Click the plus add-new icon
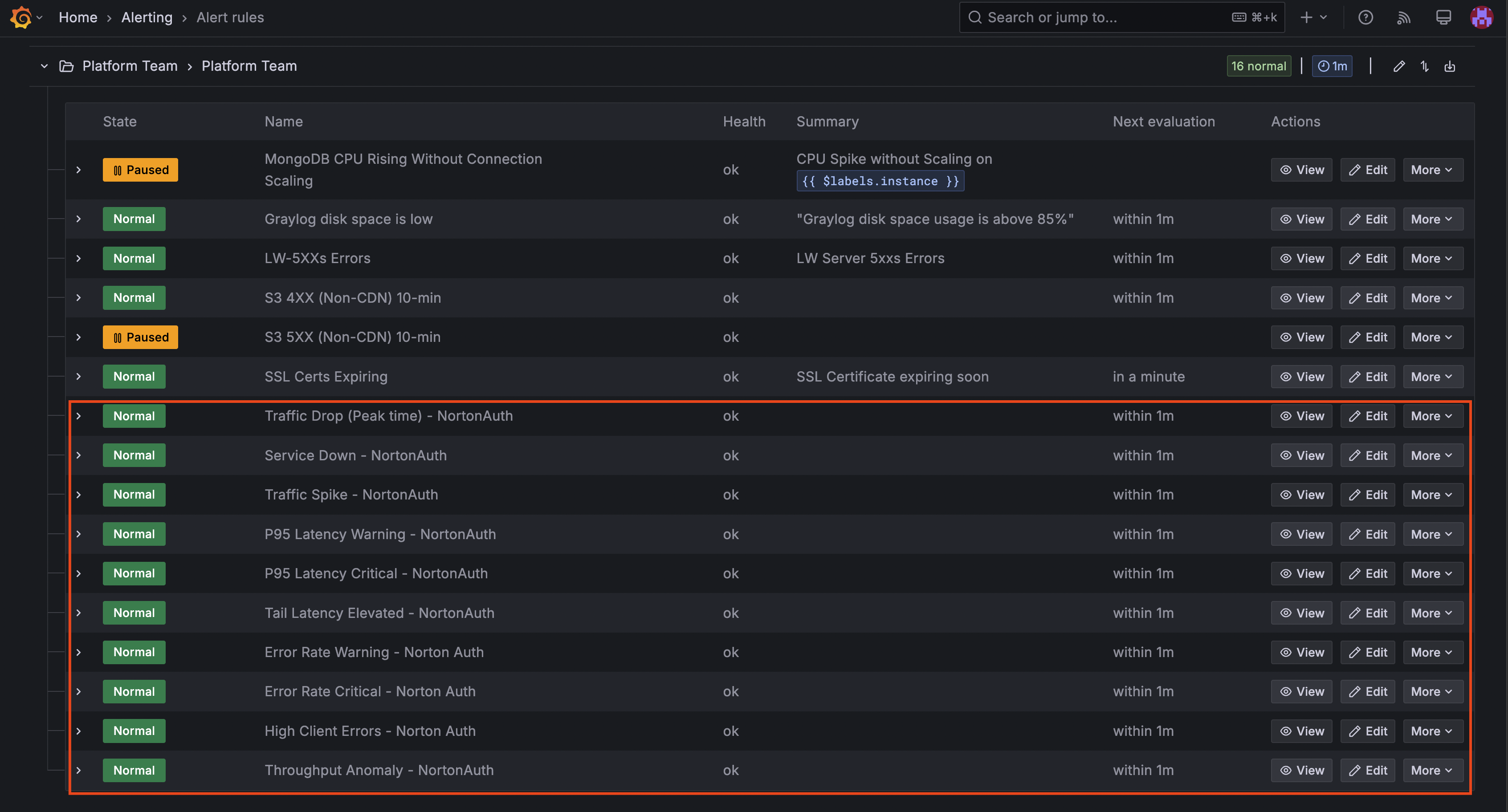The image size is (1508, 812). pyautogui.click(x=1306, y=17)
